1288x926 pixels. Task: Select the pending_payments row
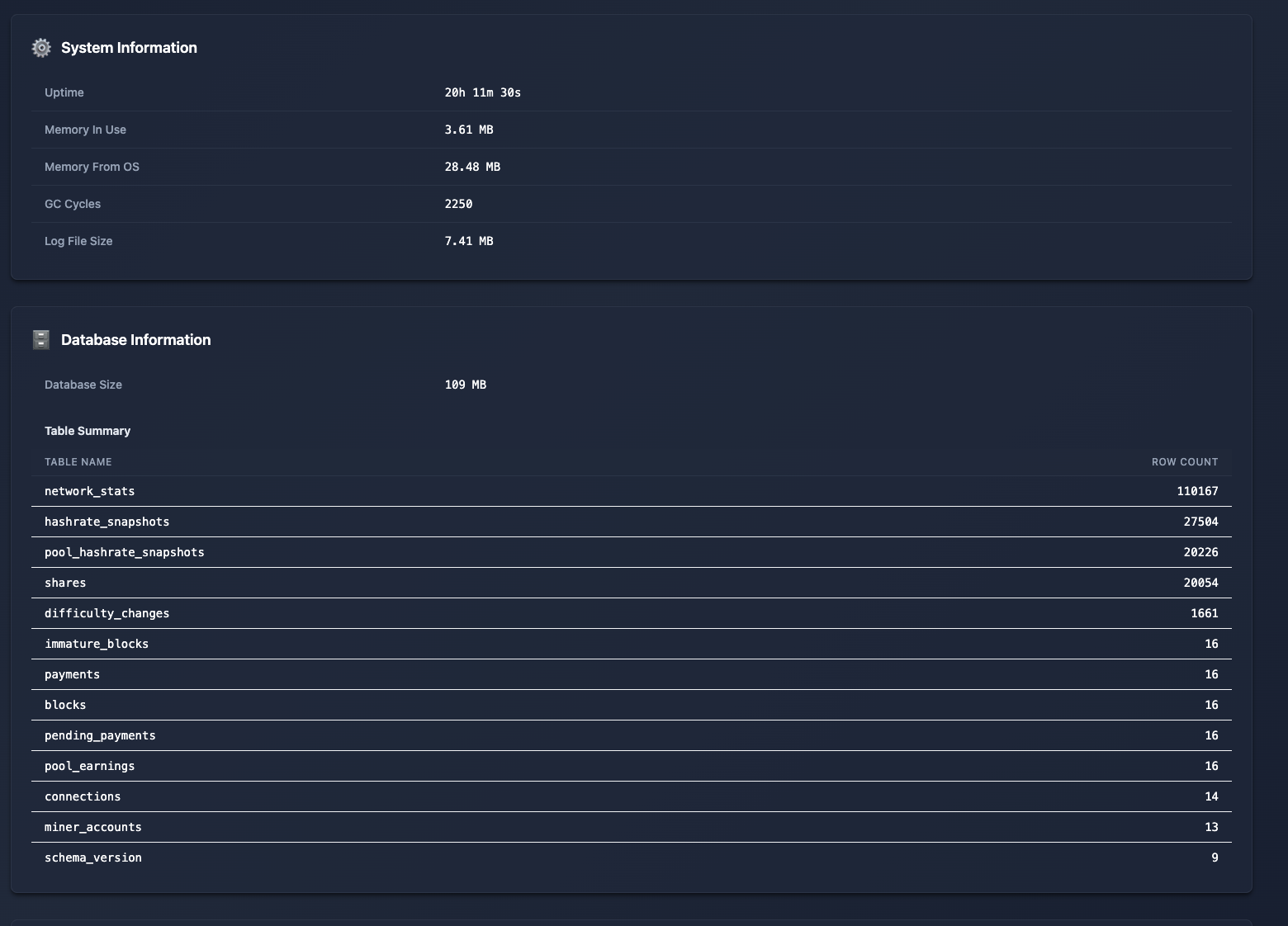pos(100,735)
